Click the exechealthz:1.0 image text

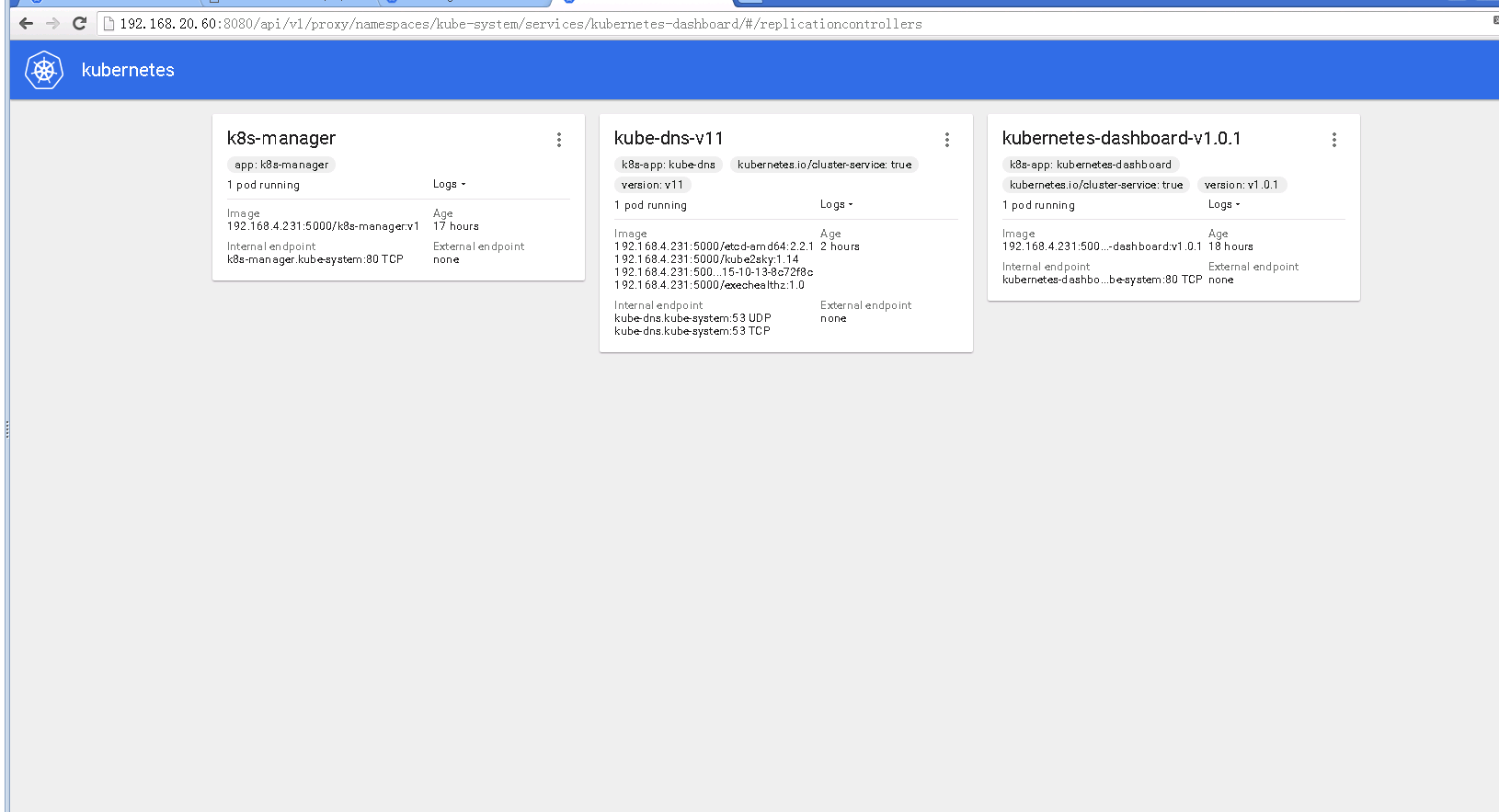709,285
